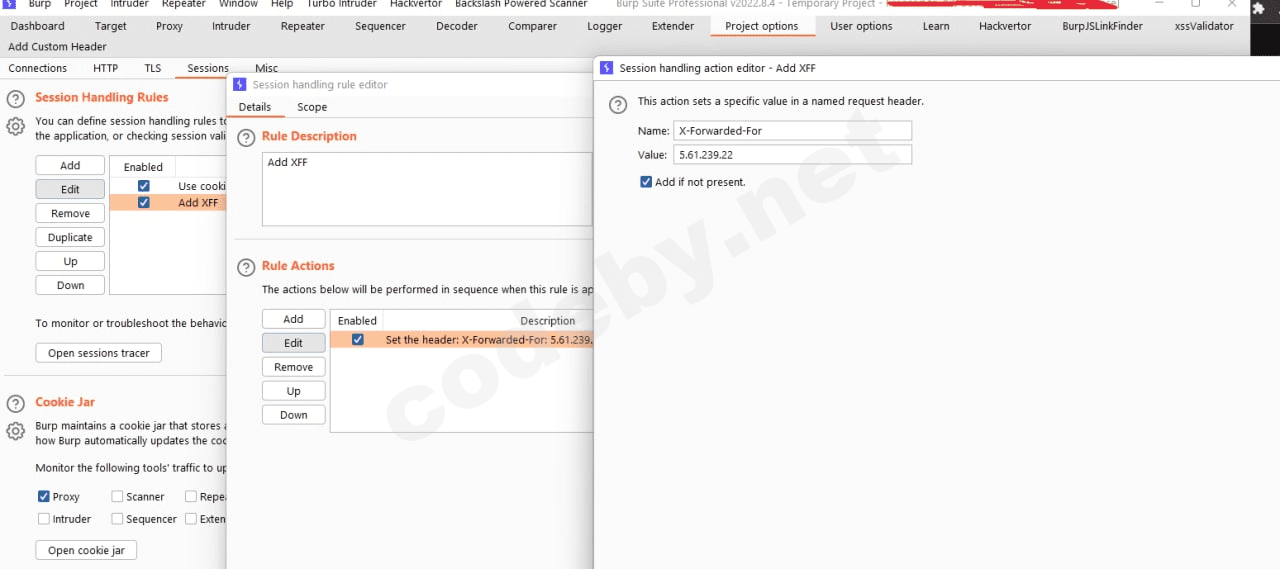Toggle the enabled checkbox for Set the header action
Viewport: 1280px width, 569px height.
pyautogui.click(x=357, y=340)
